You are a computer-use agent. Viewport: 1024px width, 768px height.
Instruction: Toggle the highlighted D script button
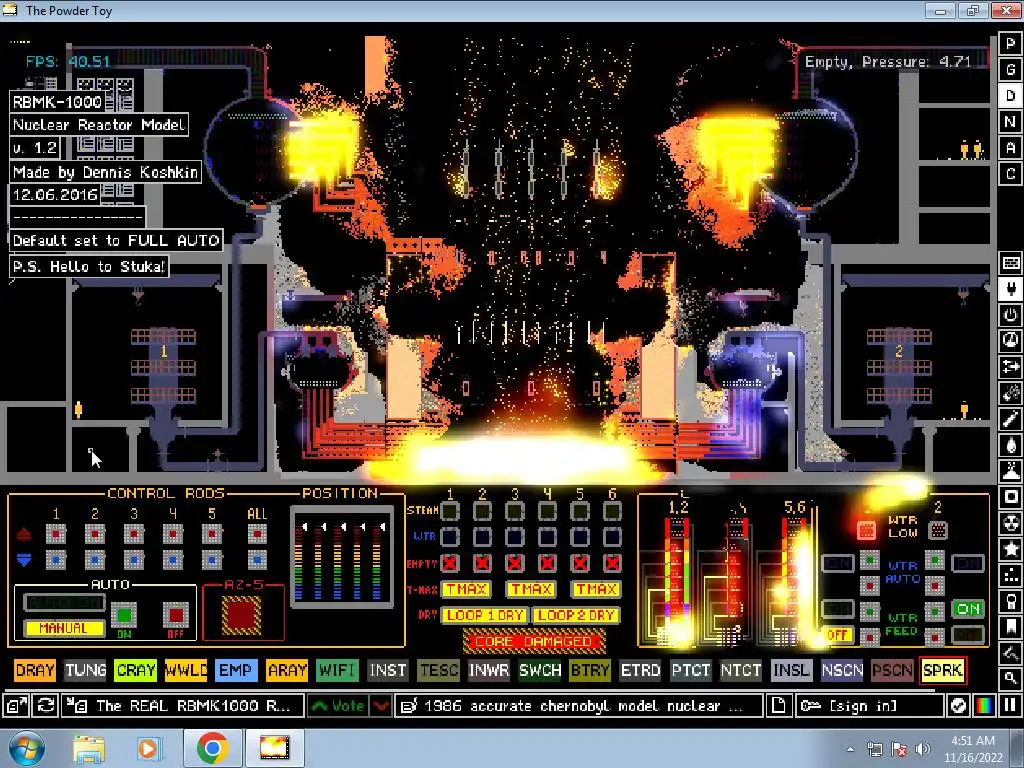[x=1010, y=95]
